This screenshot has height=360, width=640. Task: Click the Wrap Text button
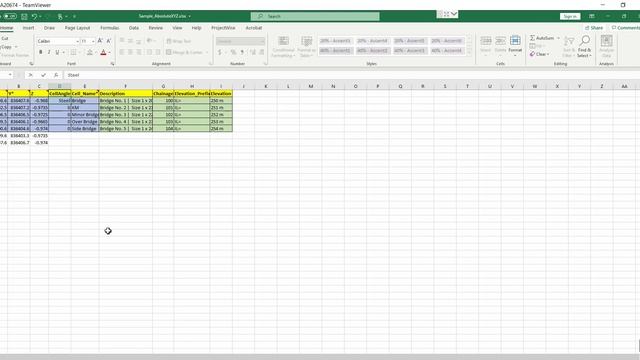point(178,41)
